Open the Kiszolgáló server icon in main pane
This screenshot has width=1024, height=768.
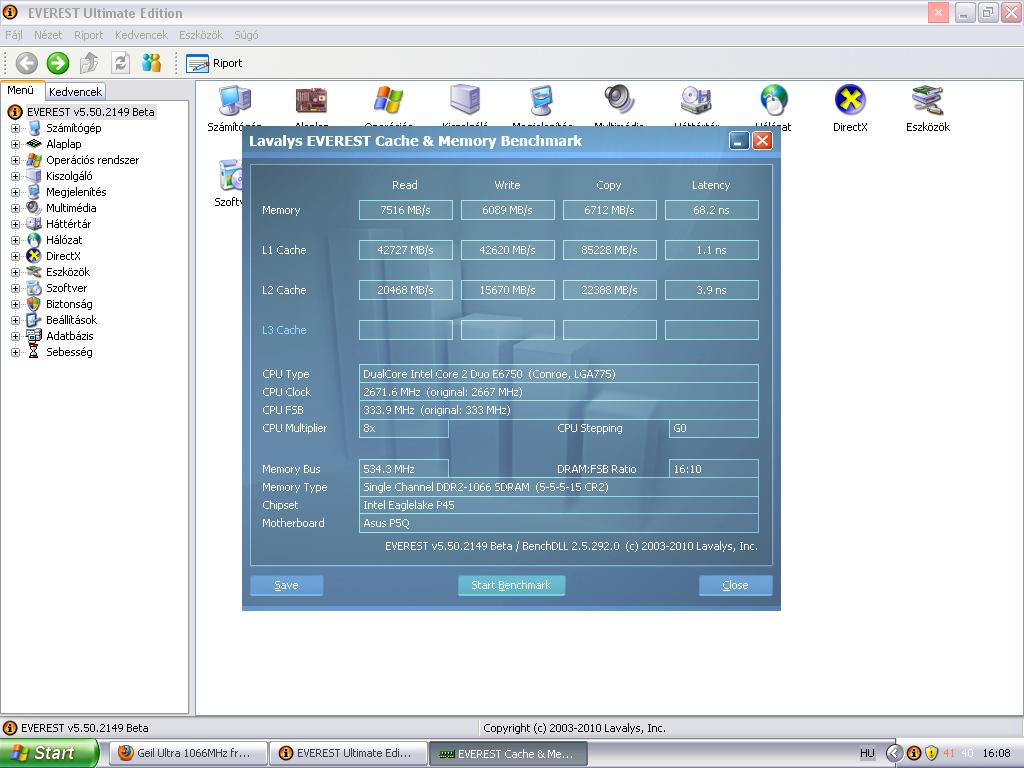tap(465, 101)
